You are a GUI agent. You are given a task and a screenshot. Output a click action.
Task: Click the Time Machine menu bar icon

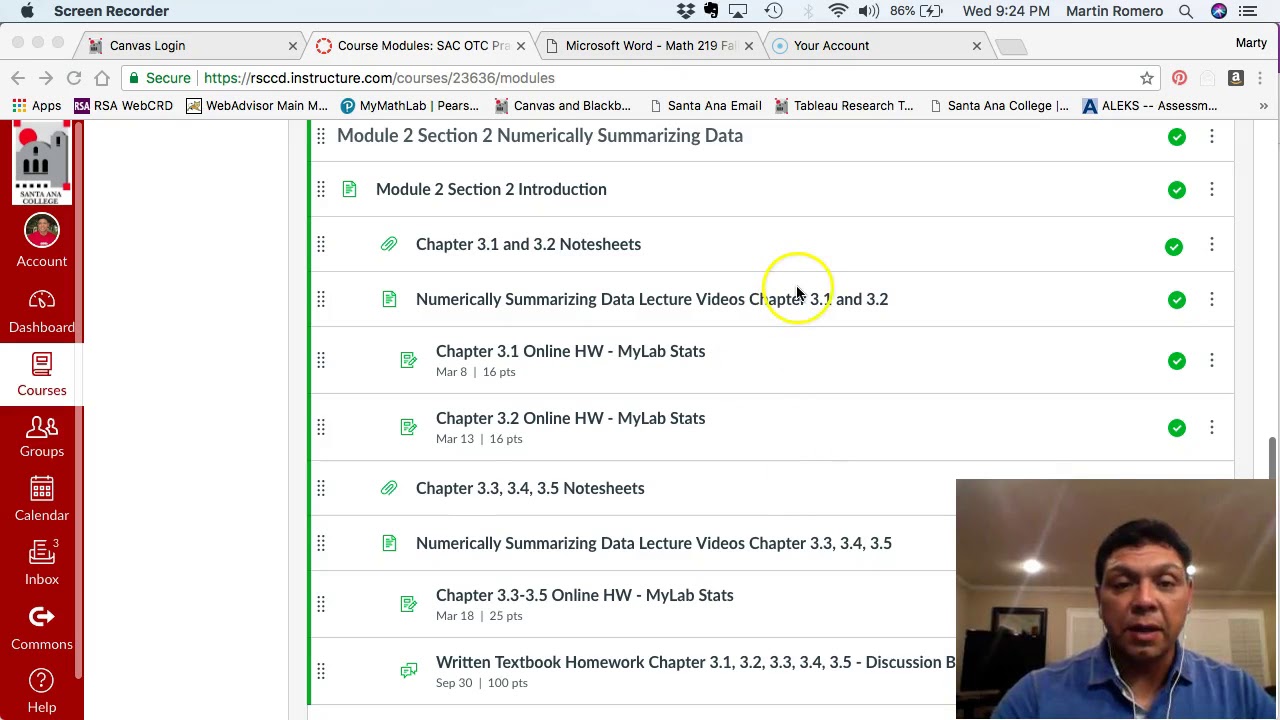pos(774,11)
